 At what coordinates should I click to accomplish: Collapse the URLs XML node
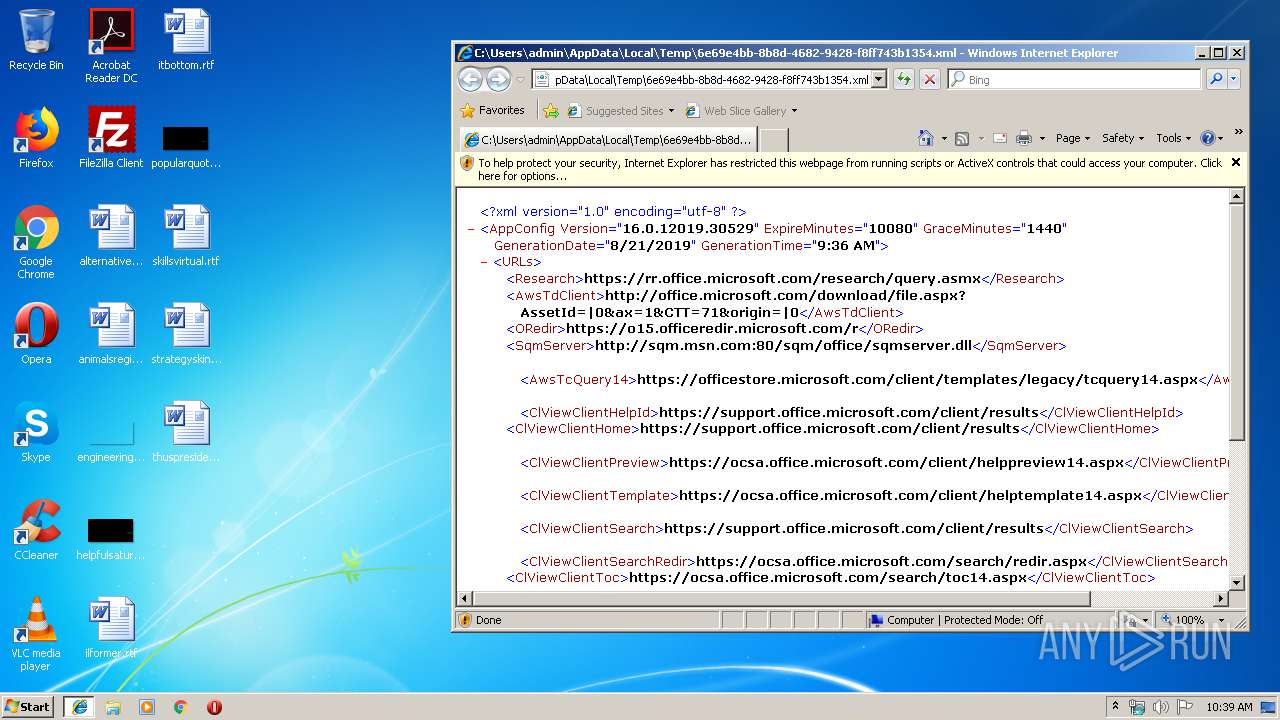click(x=484, y=262)
